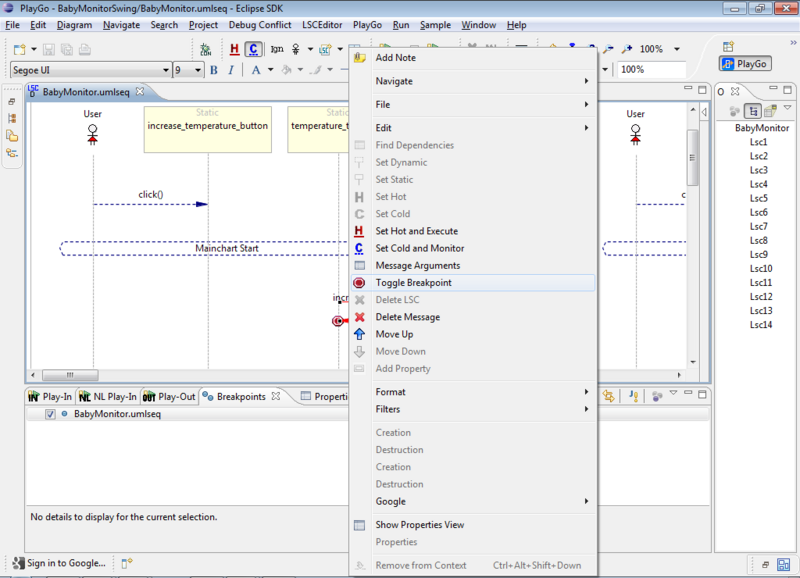Close the BabyMonitor.umlseq editor tab
Image resolution: width=800 pixels, height=578 pixels.
pos(140,91)
